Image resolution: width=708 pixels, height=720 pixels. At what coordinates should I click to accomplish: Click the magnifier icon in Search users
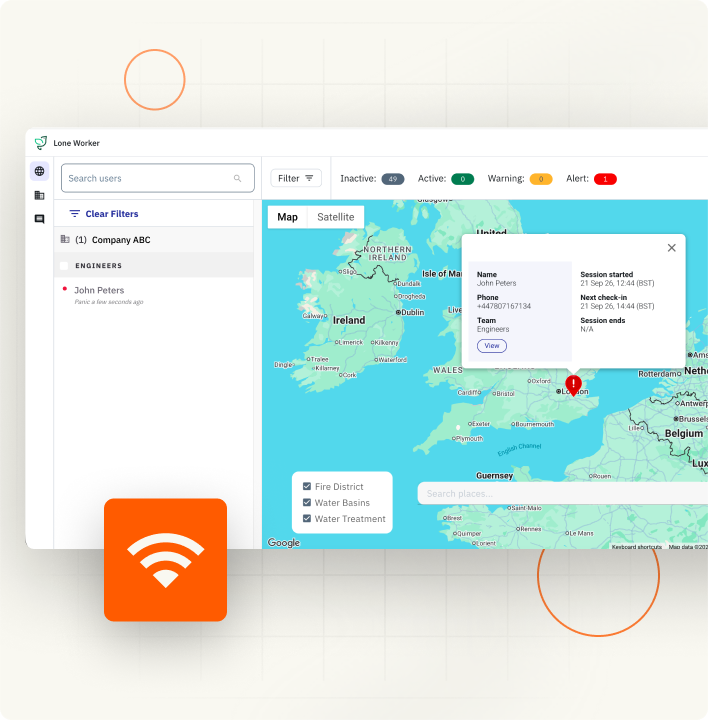click(237, 178)
